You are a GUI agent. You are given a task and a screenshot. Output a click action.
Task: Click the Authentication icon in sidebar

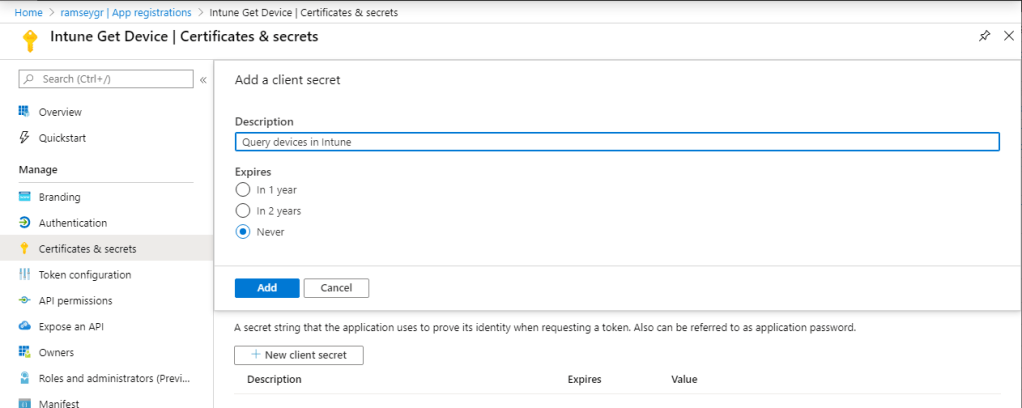click(25, 223)
